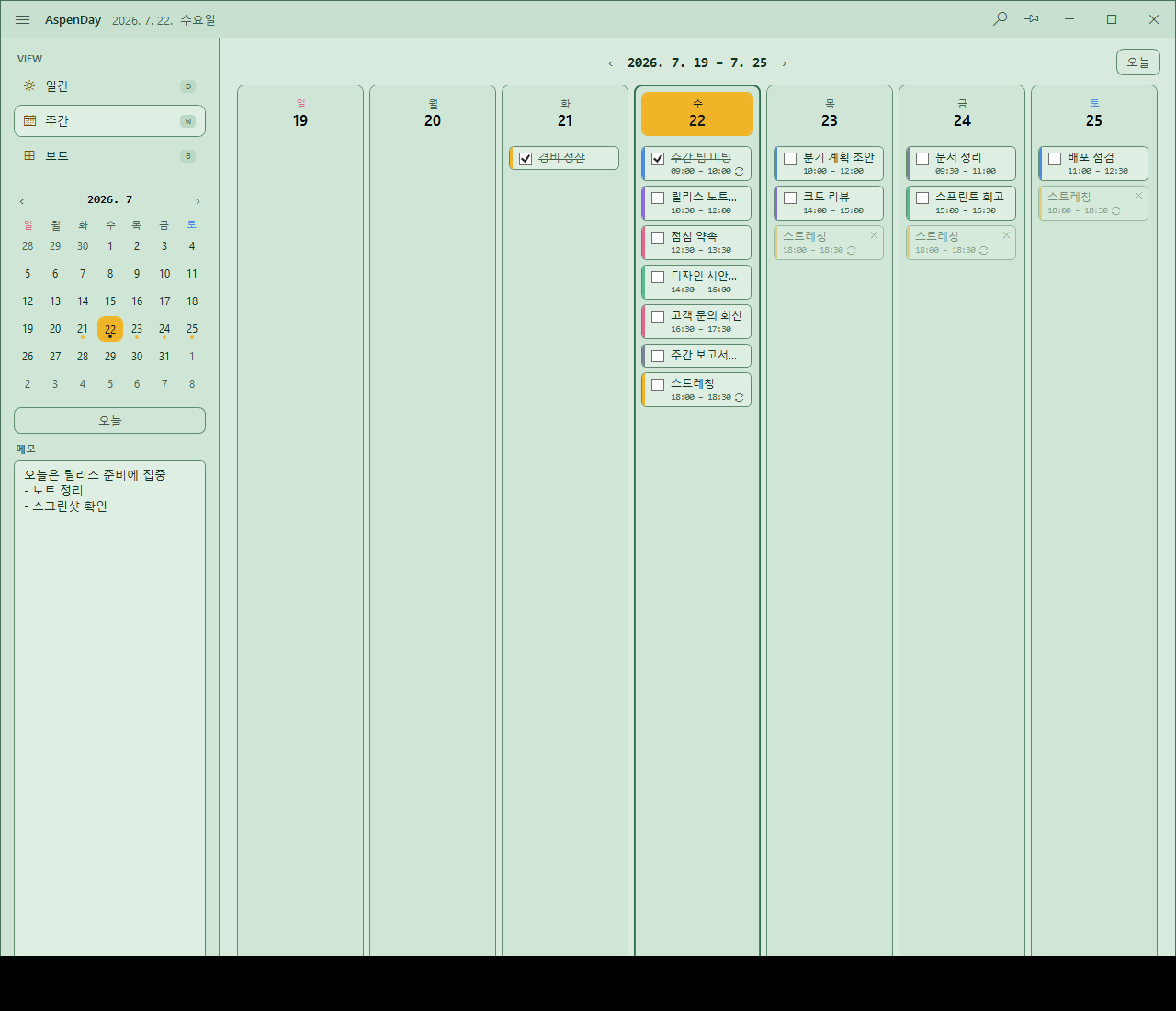
Task: Select Friday 24 column header
Action: click(x=962, y=114)
